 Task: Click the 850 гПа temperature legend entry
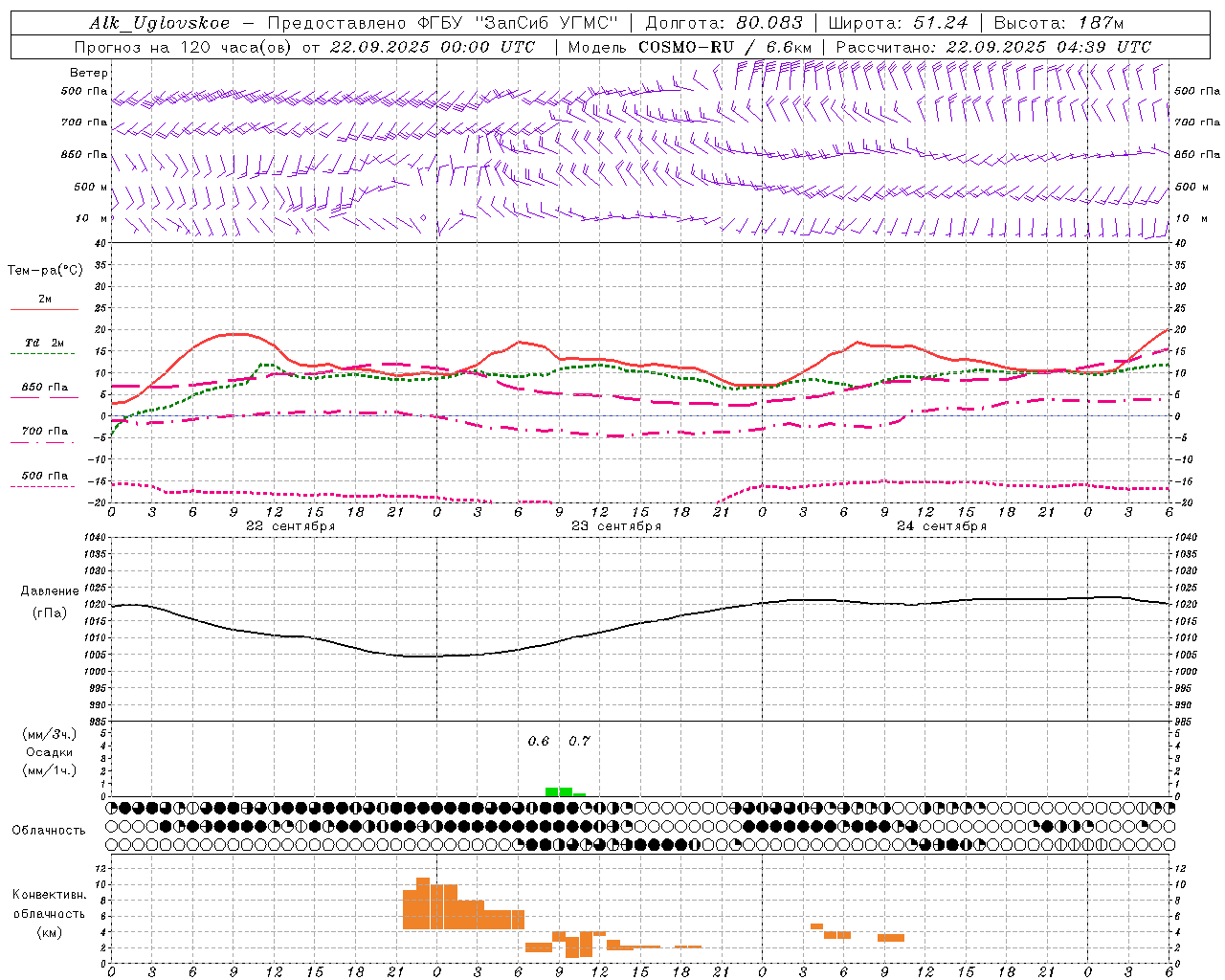pyautogui.click(x=44, y=388)
